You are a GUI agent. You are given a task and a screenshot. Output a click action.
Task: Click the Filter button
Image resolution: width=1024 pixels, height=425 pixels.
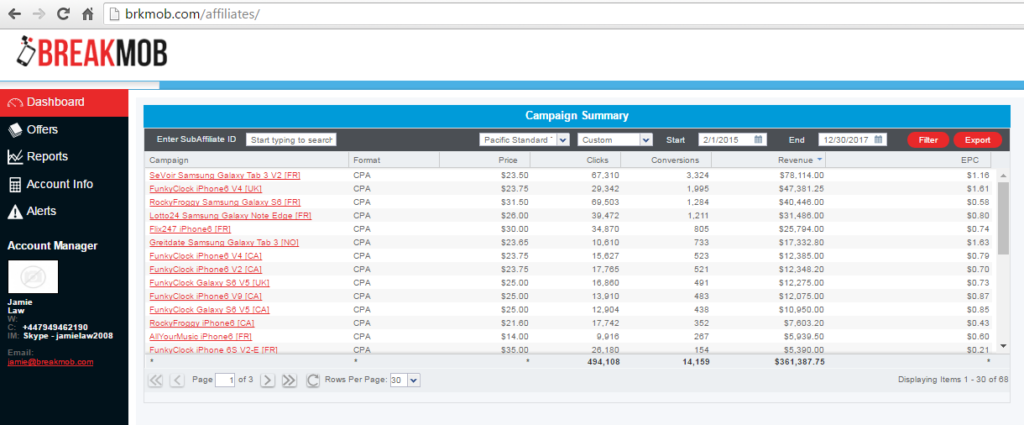[x=928, y=140]
